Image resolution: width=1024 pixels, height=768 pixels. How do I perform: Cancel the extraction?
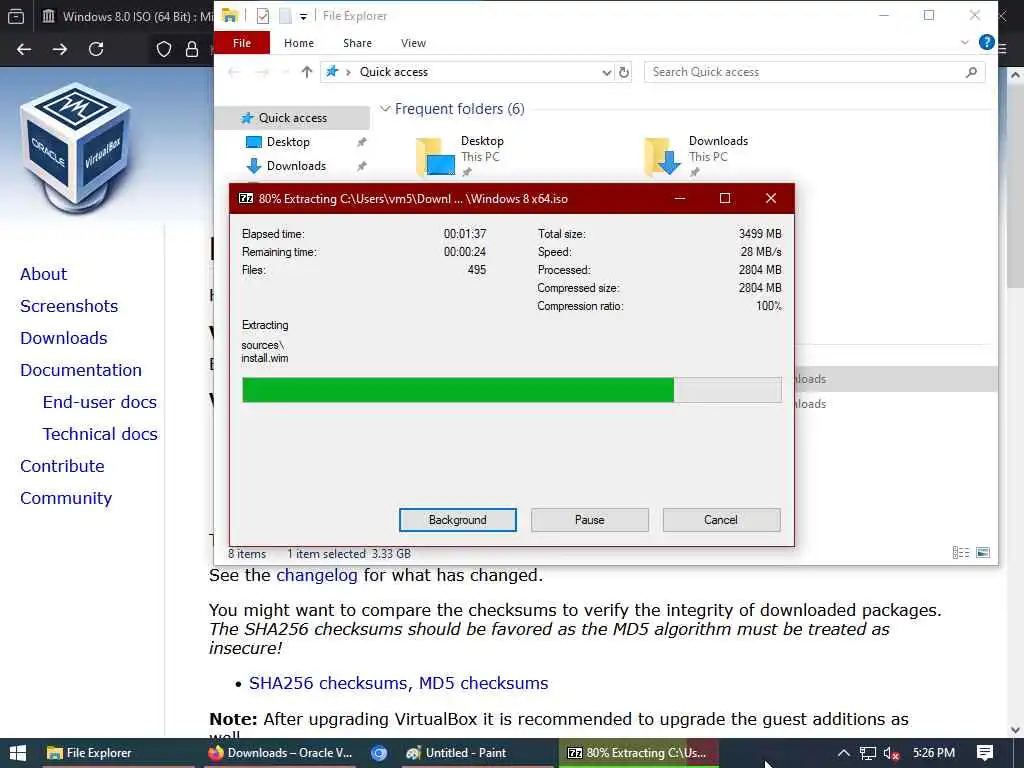[x=721, y=520]
